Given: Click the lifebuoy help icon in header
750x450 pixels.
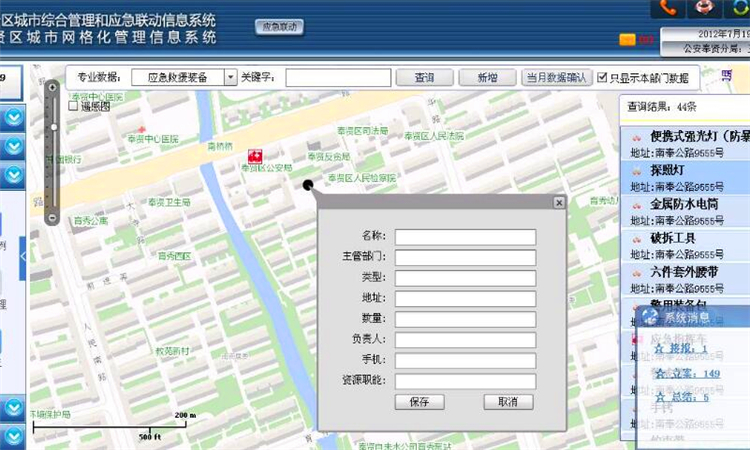Looking at the screenshot, I should click(704, 8).
